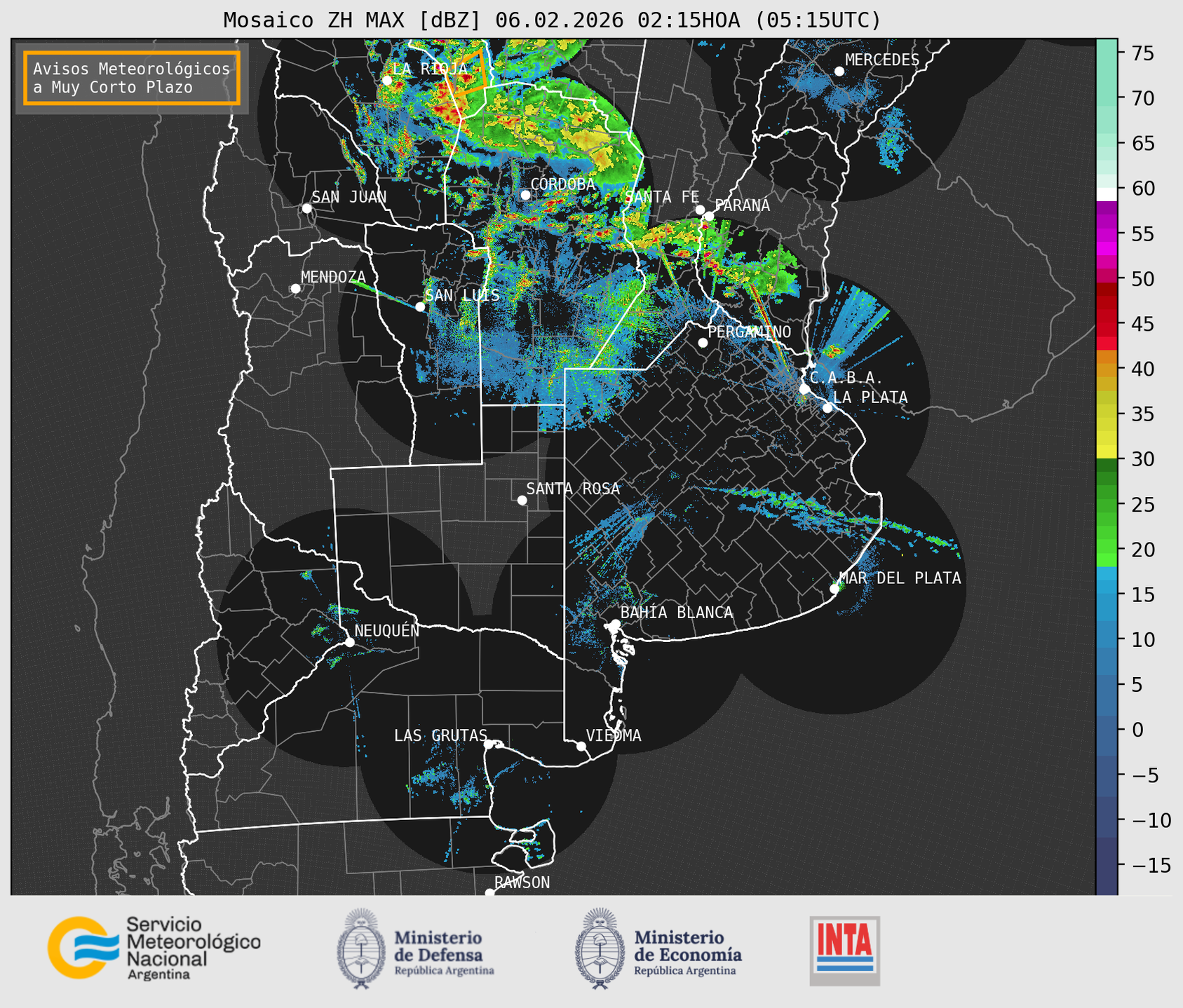Click the MERCEDES city name label

pyautogui.click(x=882, y=60)
